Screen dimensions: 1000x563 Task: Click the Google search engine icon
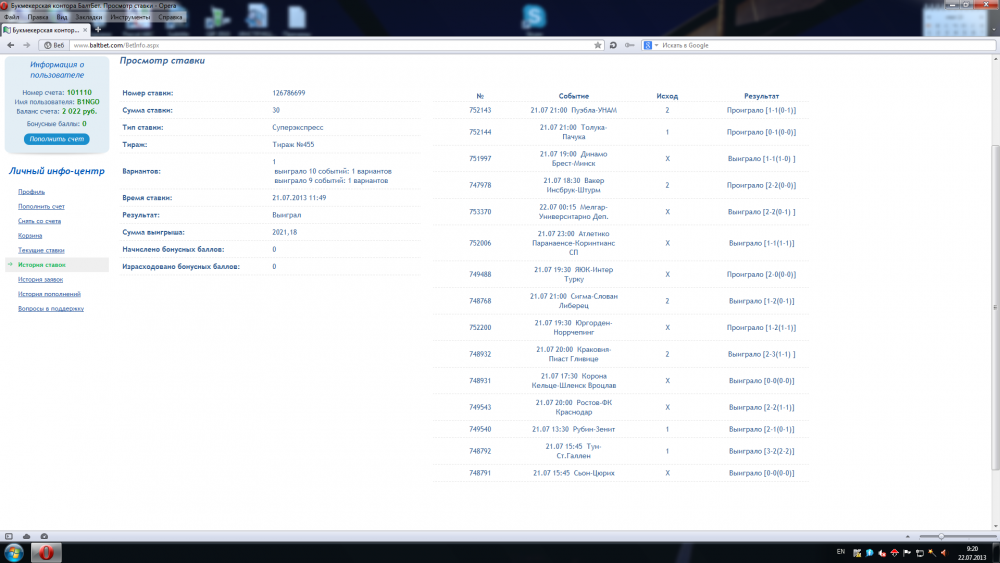[647, 45]
